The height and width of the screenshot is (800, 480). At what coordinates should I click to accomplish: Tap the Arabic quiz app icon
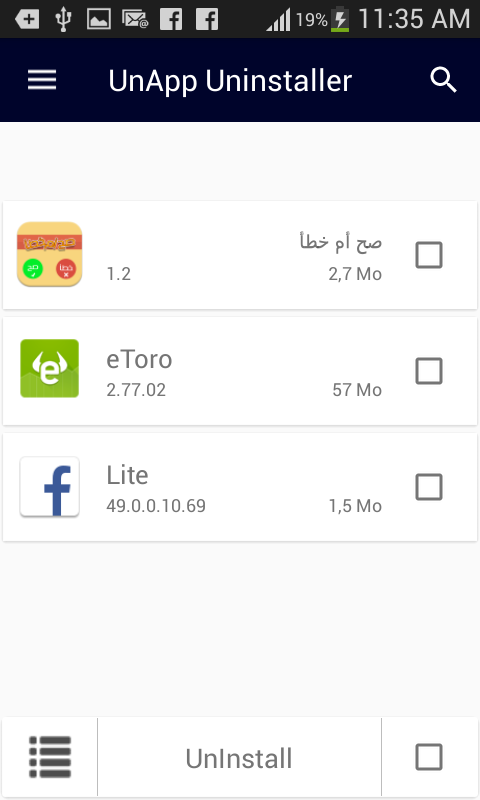[x=49, y=254]
